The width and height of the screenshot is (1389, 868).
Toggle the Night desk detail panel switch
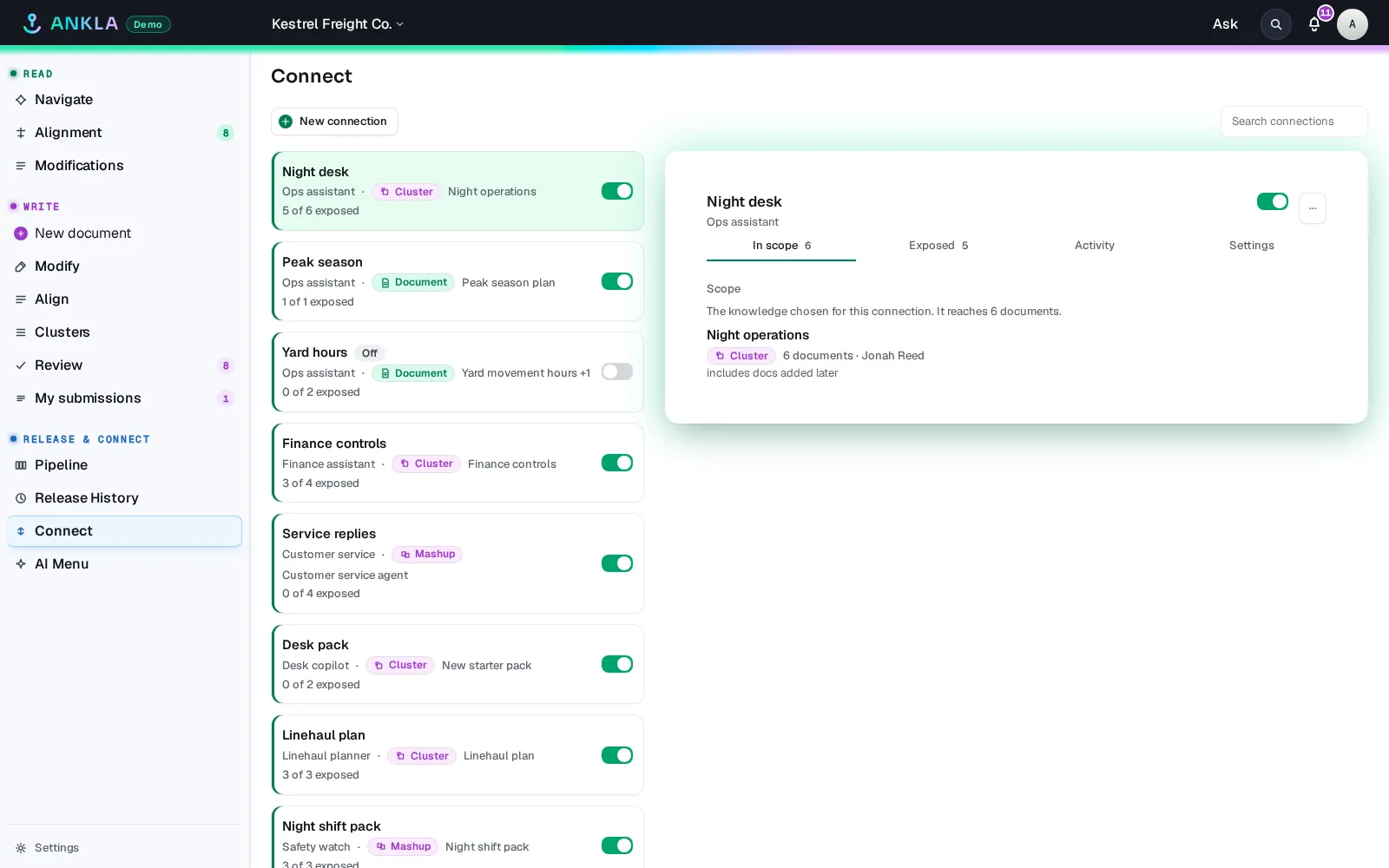pos(1273,201)
